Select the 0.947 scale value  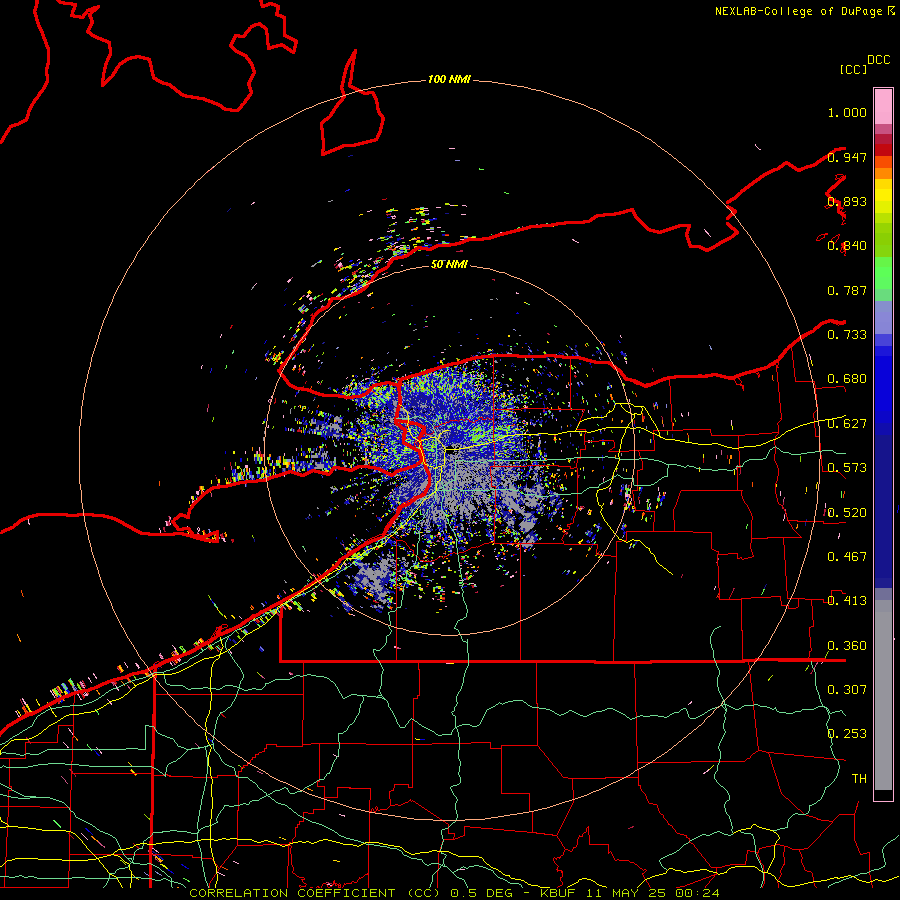[847, 157]
